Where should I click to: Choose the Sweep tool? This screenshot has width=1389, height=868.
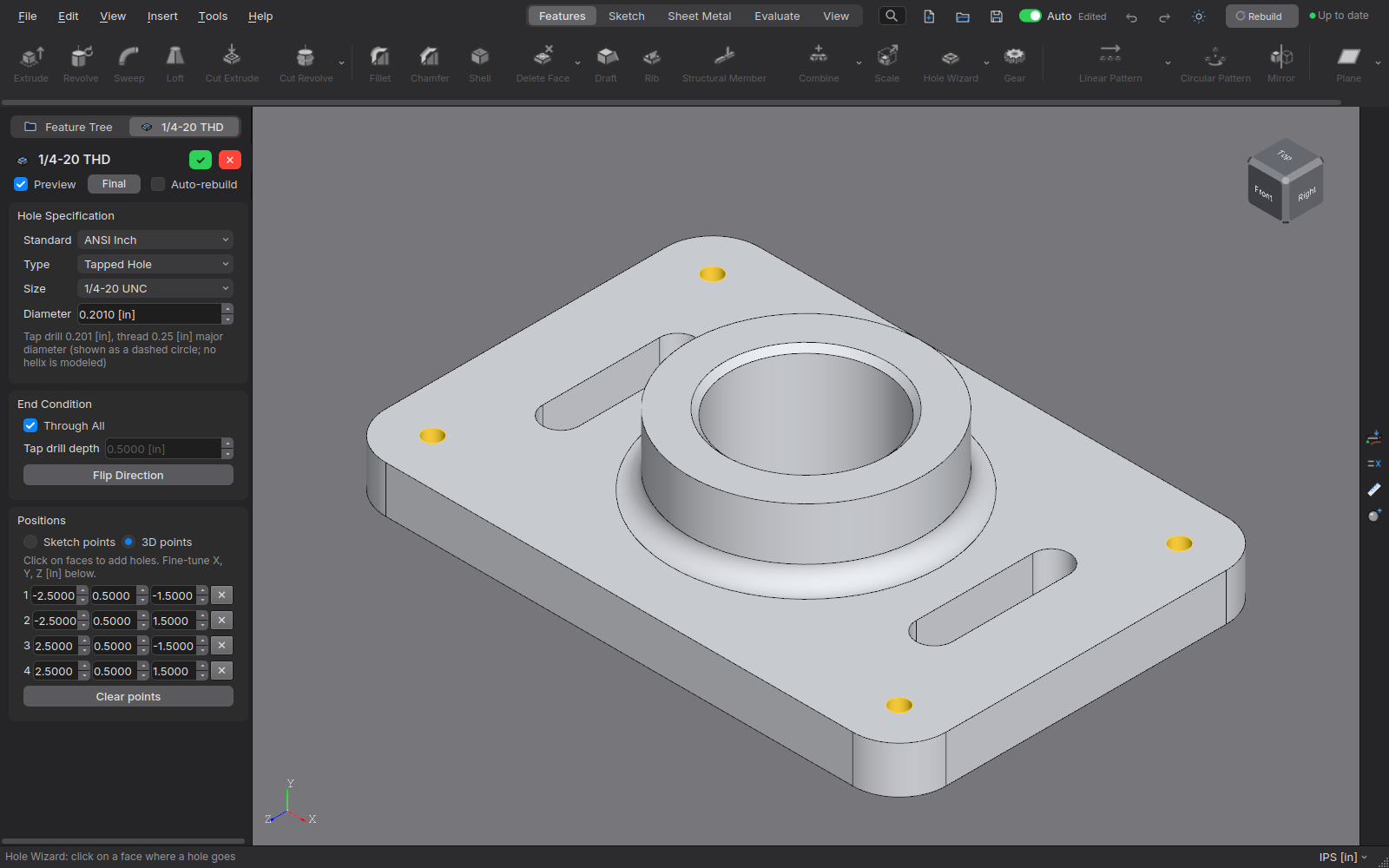tap(129, 64)
